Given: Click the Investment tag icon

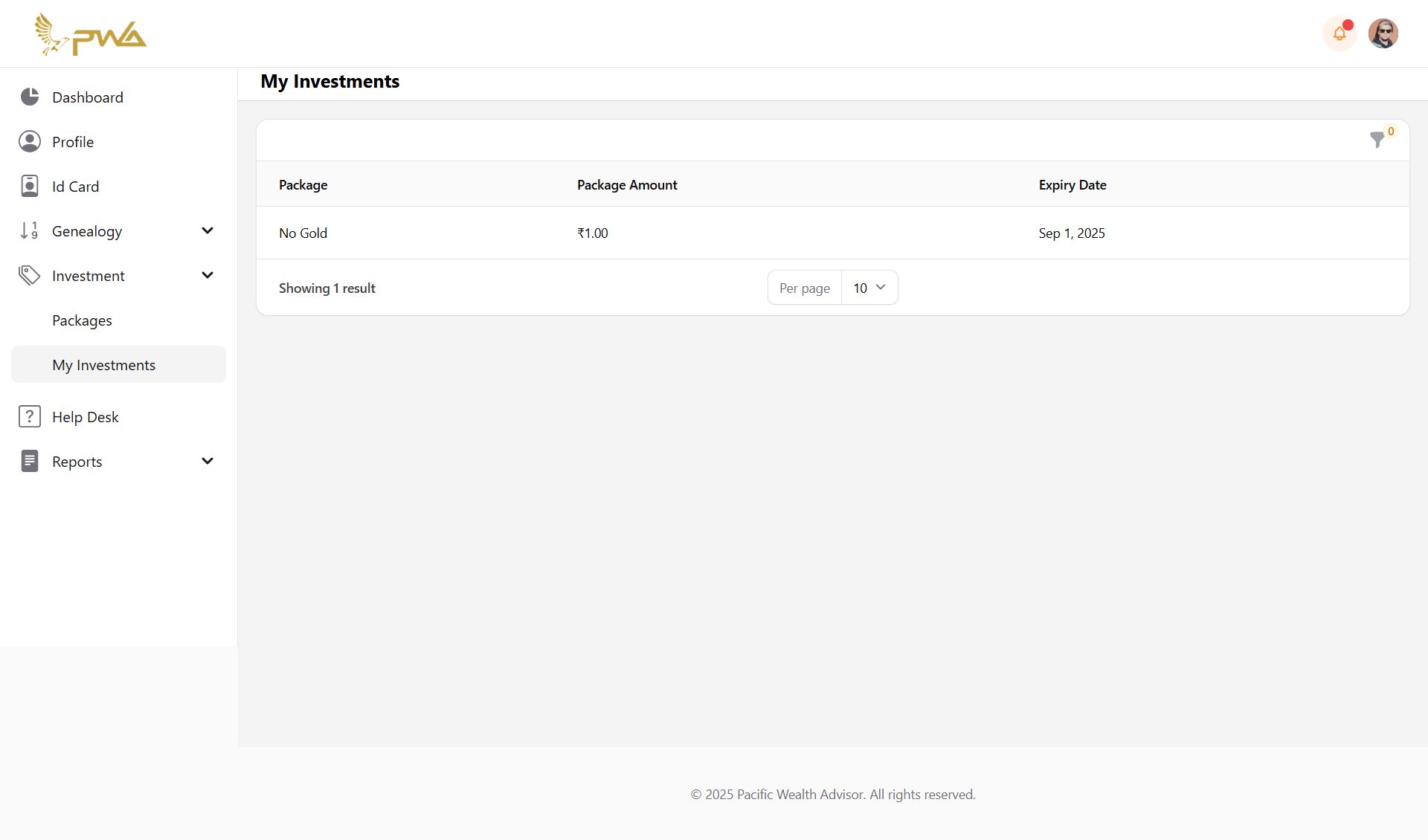Looking at the screenshot, I should tap(30, 275).
